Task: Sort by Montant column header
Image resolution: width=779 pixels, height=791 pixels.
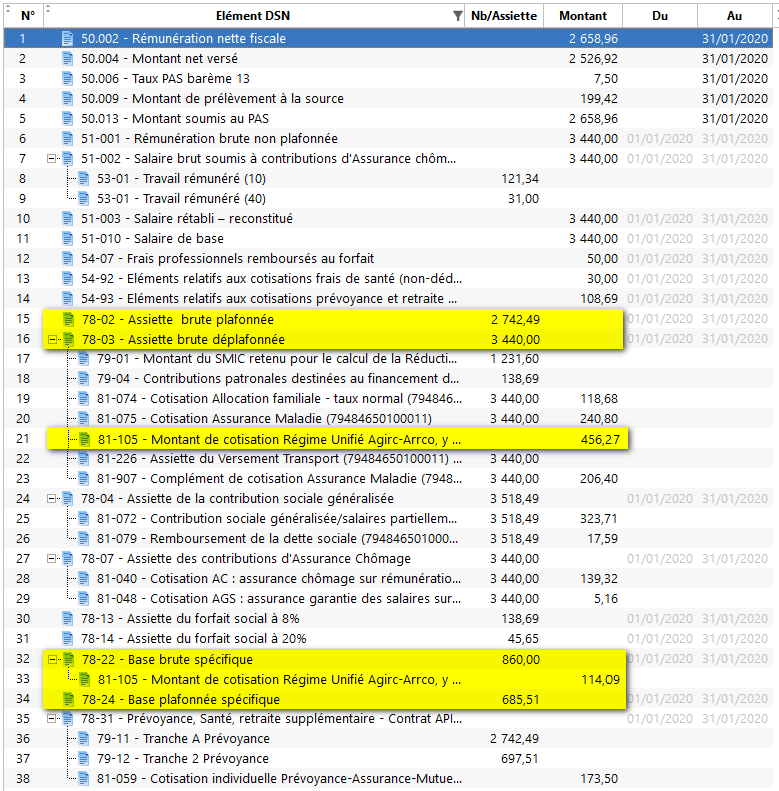Action: pyautogui.click(x=583, y=16)
